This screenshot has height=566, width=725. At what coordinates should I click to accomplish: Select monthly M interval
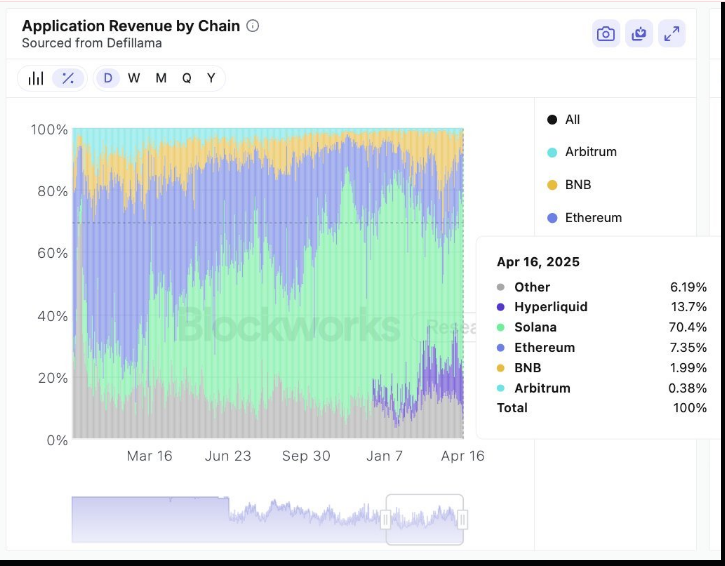[161, 78]
